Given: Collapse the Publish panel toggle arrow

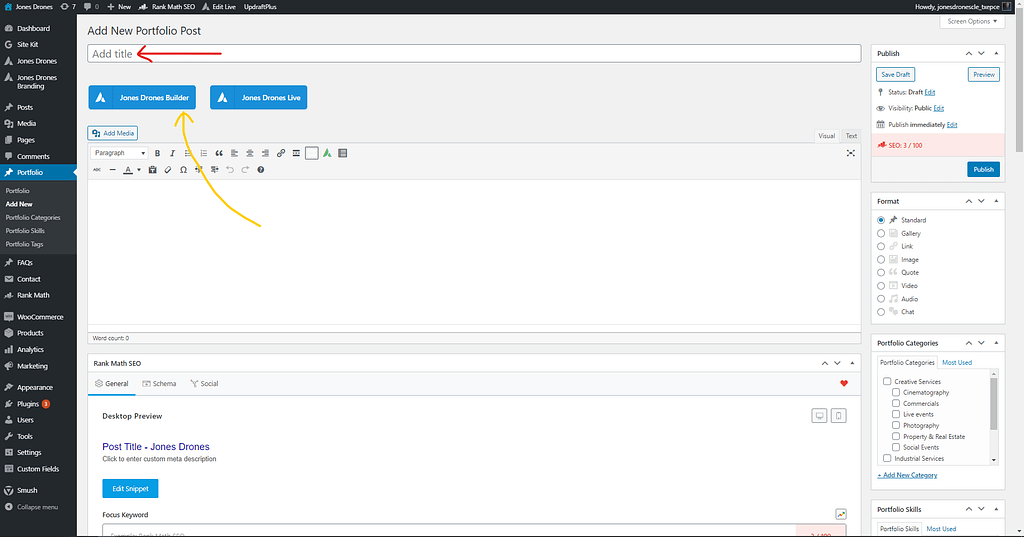Looking at the screenshot, I should pyautogui.click(x=996, y=54).
